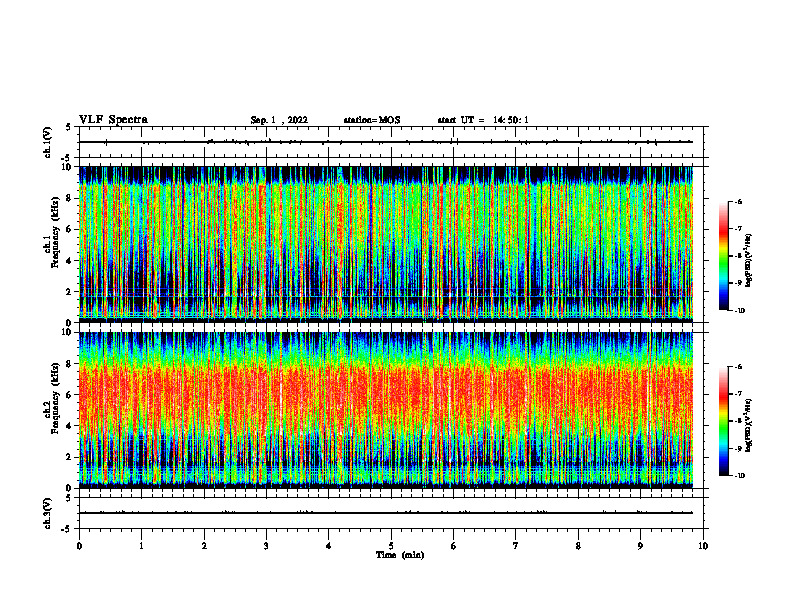This screenshot has width=792, height=612.
Task: Click the "Time (min)" x-axis label
Action: (400, 555)
